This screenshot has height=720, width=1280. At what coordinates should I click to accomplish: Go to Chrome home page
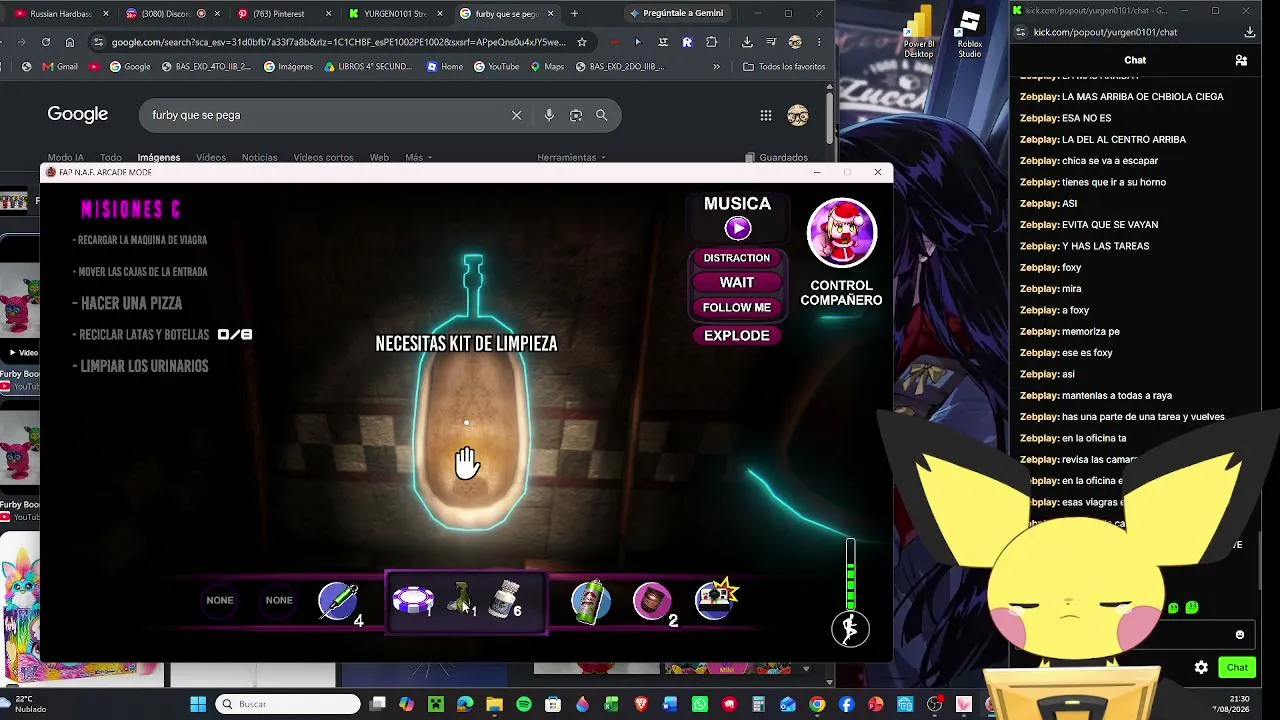coord(70,42)
